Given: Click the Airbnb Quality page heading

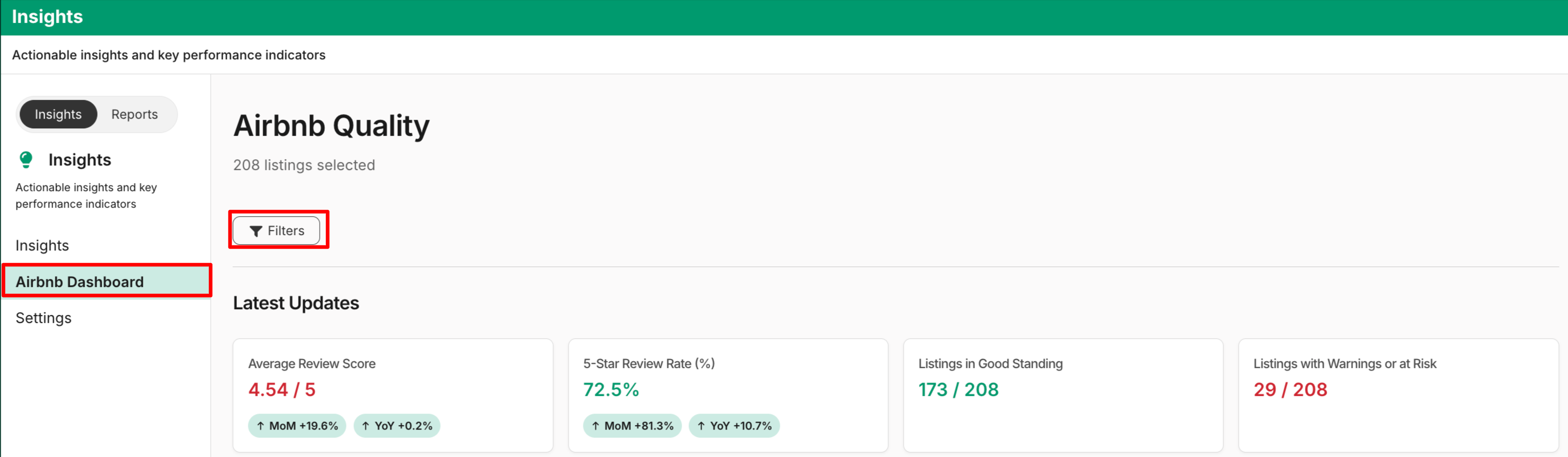Looking at the screenshot, I should [x=331, y=126].
